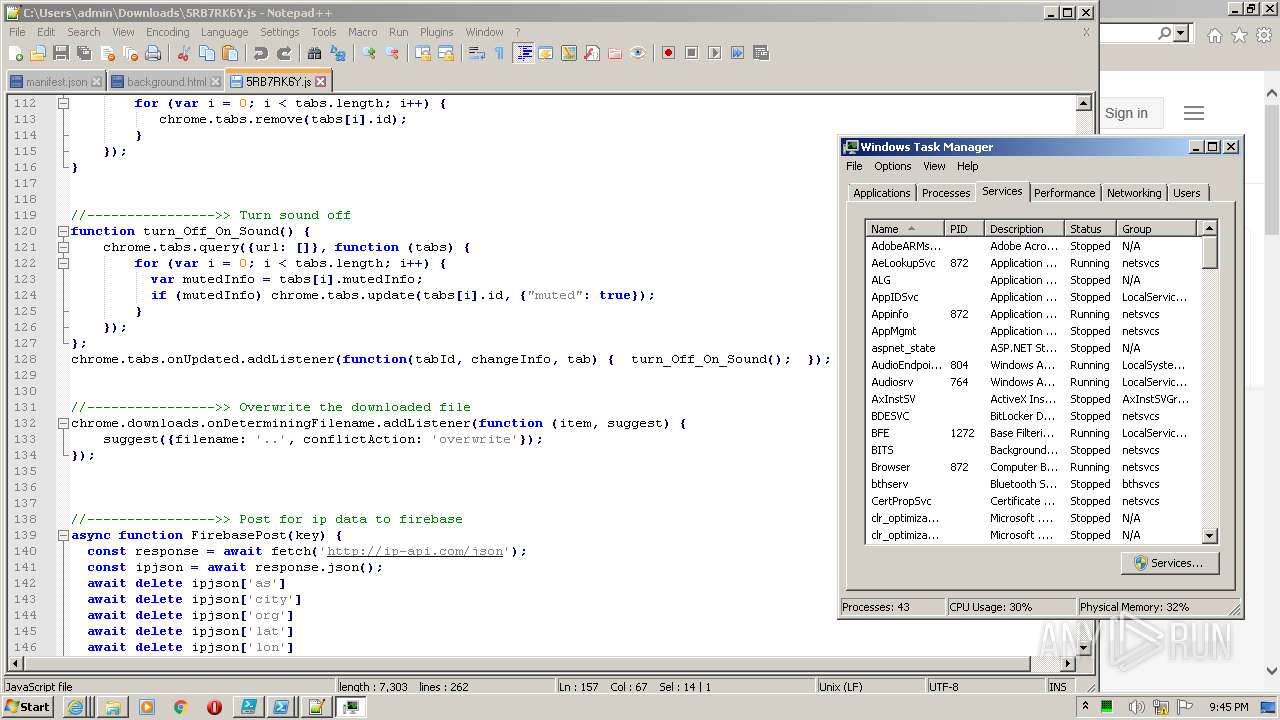Collapse the fold at line 132
This screenshot has width=1280, height=720.
pyautogui.click(x=63, y=423)
